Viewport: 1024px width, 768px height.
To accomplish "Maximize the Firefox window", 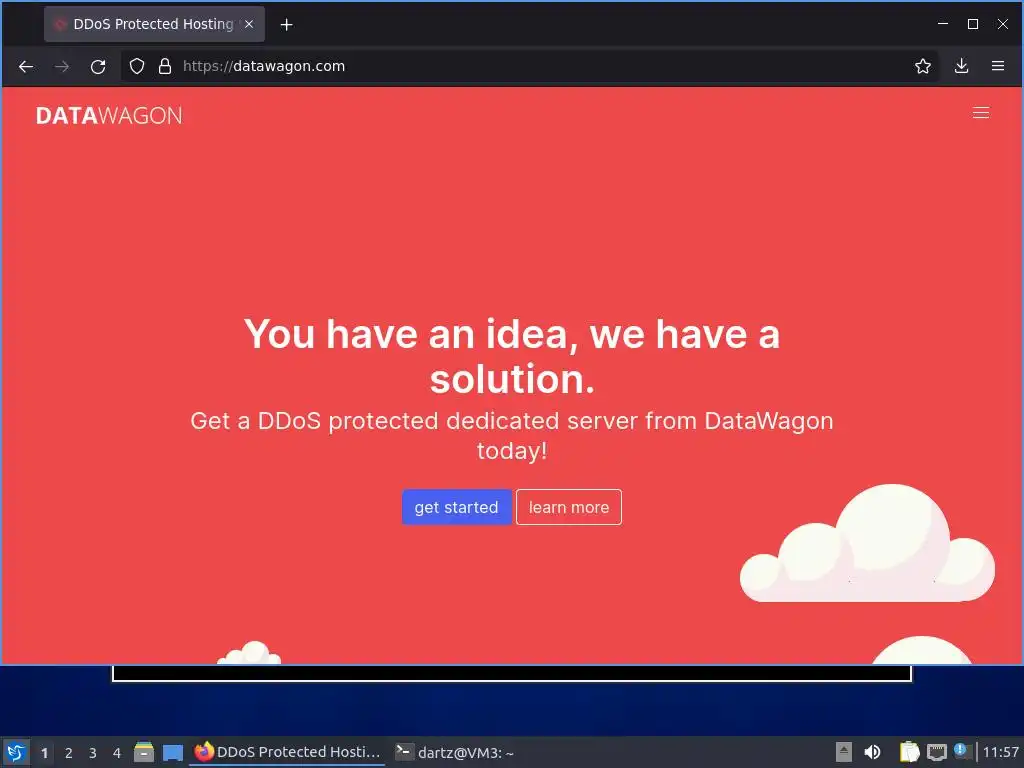I will [x=973, y=24].
